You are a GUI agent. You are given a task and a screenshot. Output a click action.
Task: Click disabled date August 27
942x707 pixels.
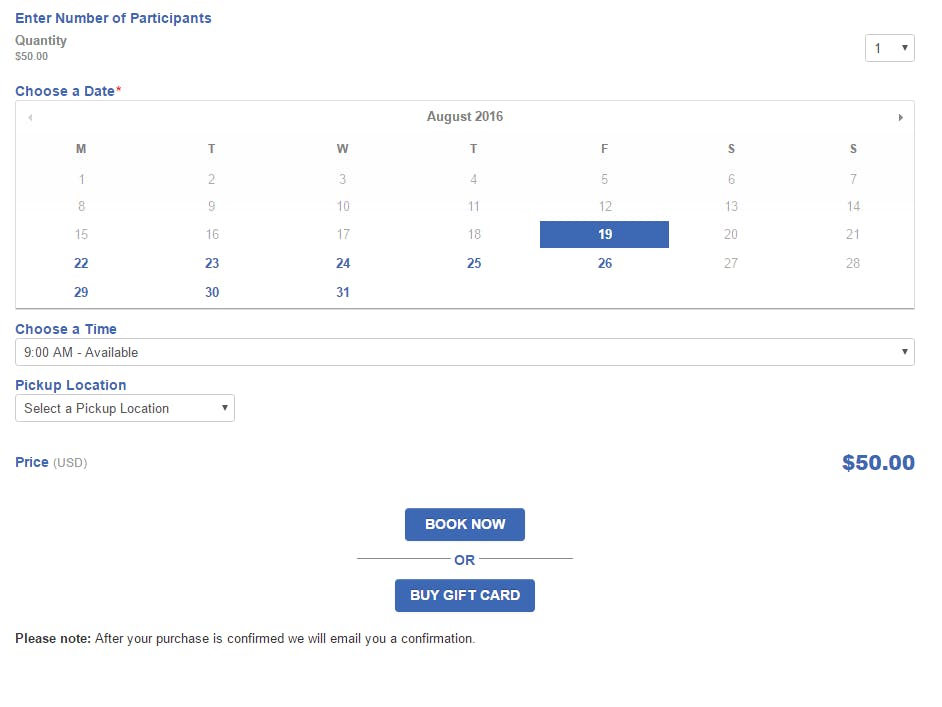[731, 264]
